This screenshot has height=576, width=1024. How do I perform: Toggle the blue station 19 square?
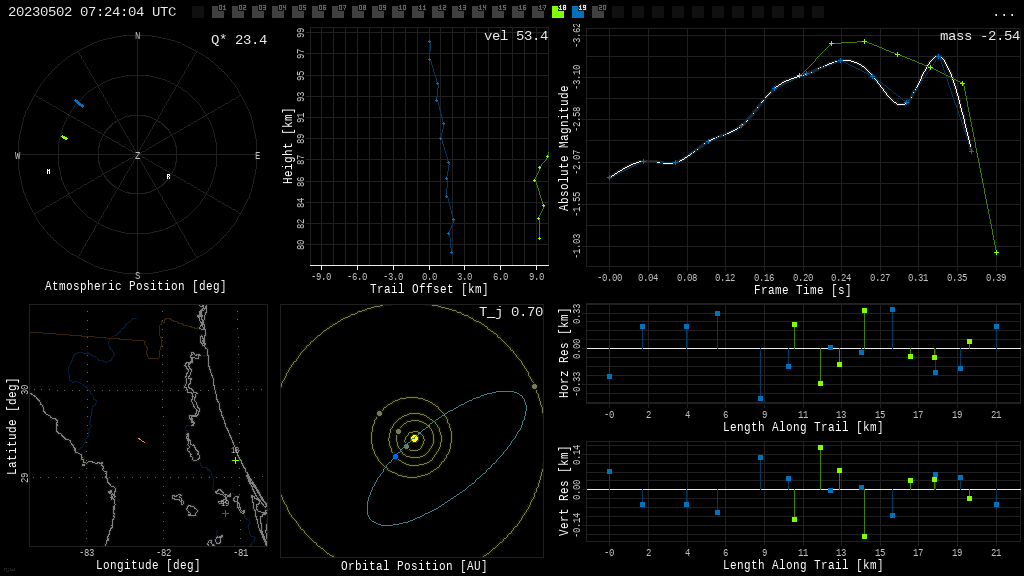pyautogui.click(x=578, y=12)
